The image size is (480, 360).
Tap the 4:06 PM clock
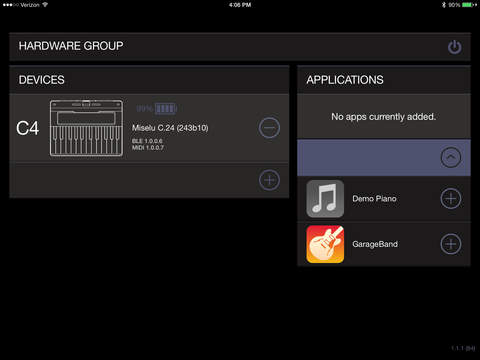pyautogui.click(x=240, y=5)
